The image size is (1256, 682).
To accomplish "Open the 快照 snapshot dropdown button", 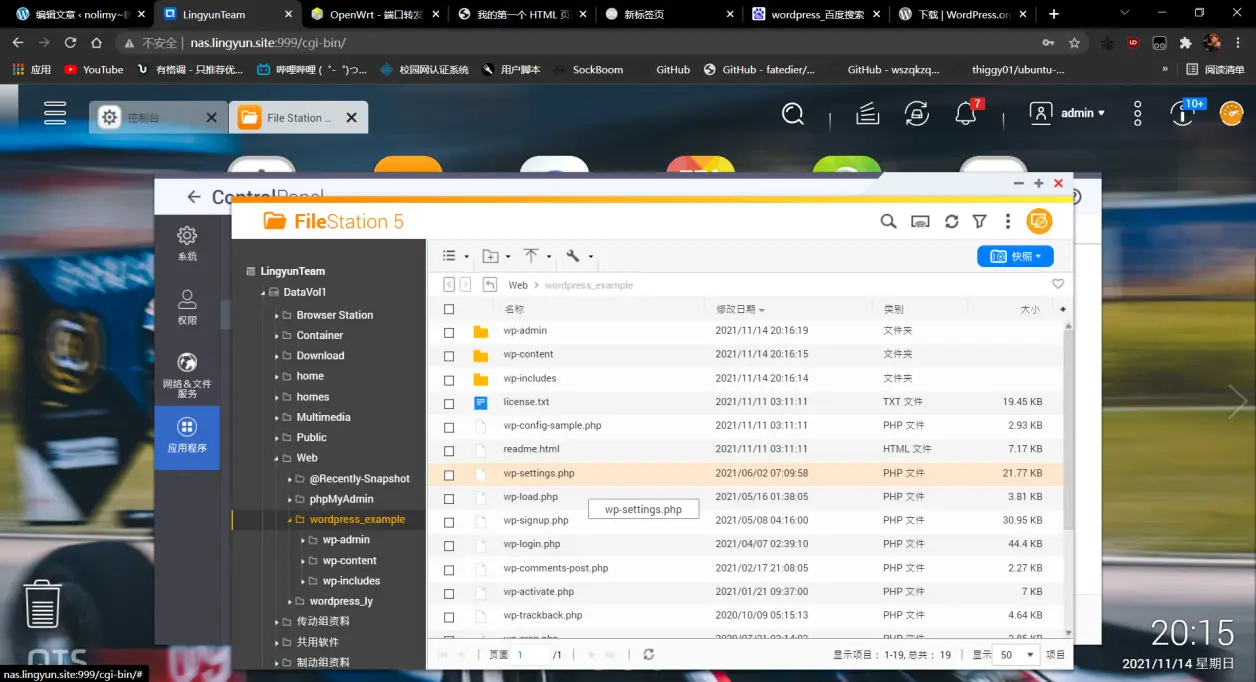I will pyautogui.click(x=1015, y=257).
